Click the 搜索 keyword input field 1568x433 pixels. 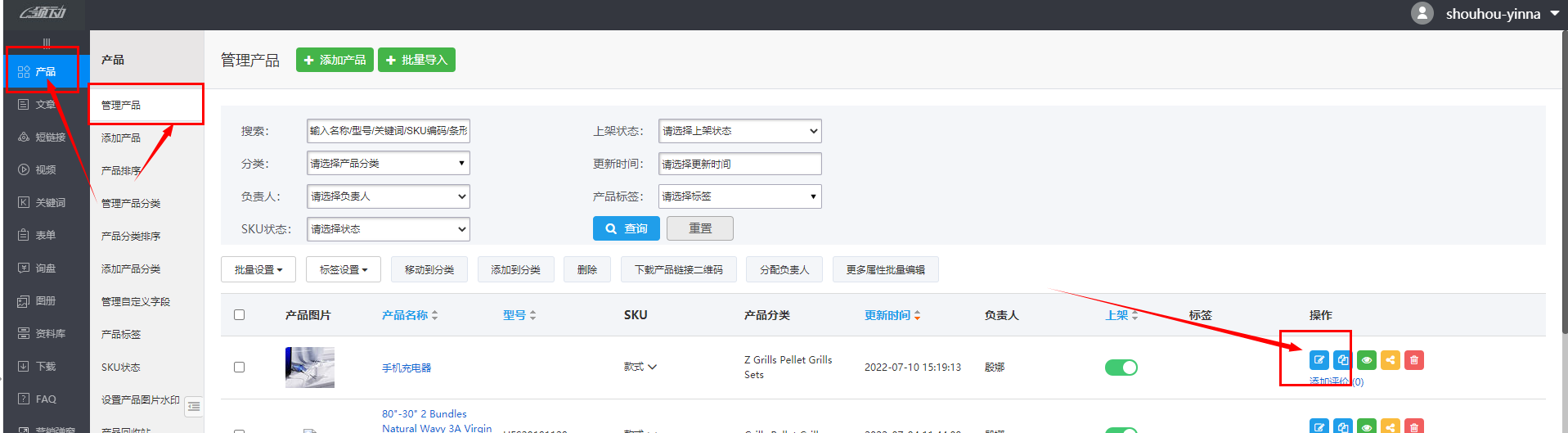coord(388,131)
